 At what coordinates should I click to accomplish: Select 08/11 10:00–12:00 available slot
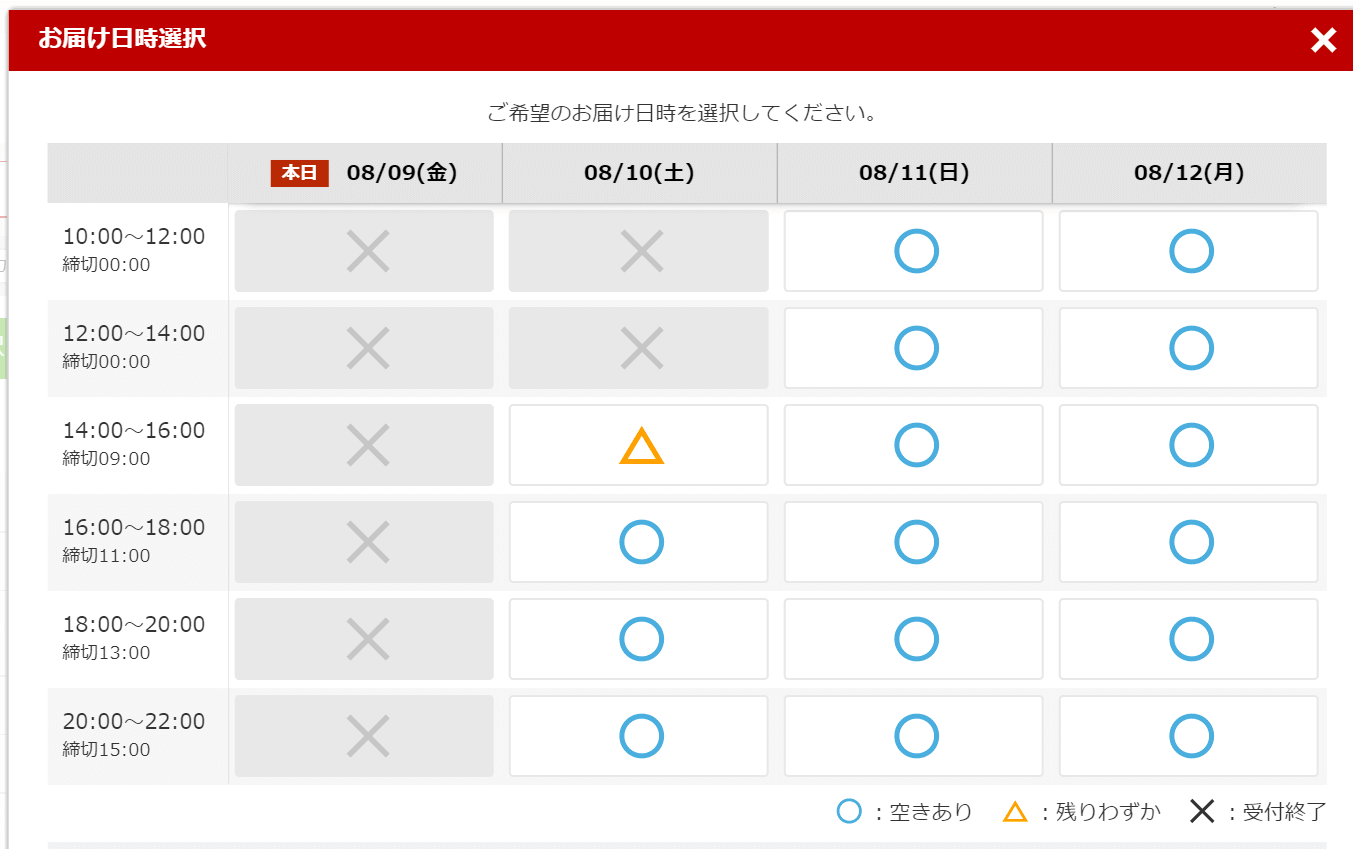tap(915, 251)
